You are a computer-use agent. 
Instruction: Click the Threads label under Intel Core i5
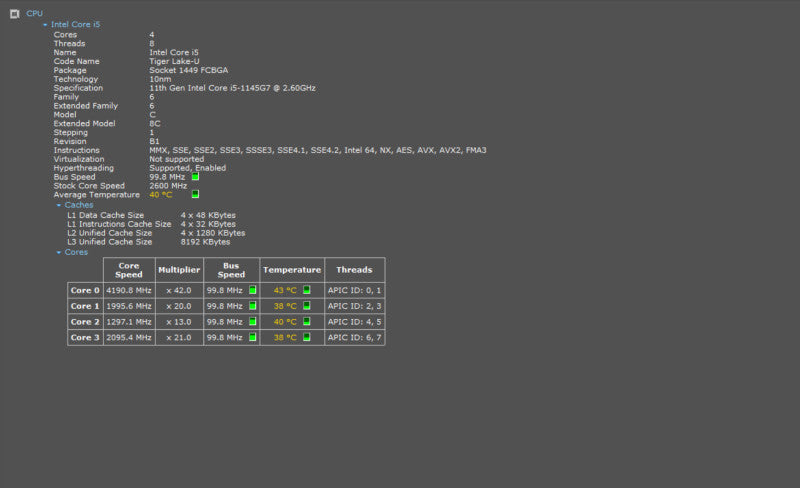(69, 43)
